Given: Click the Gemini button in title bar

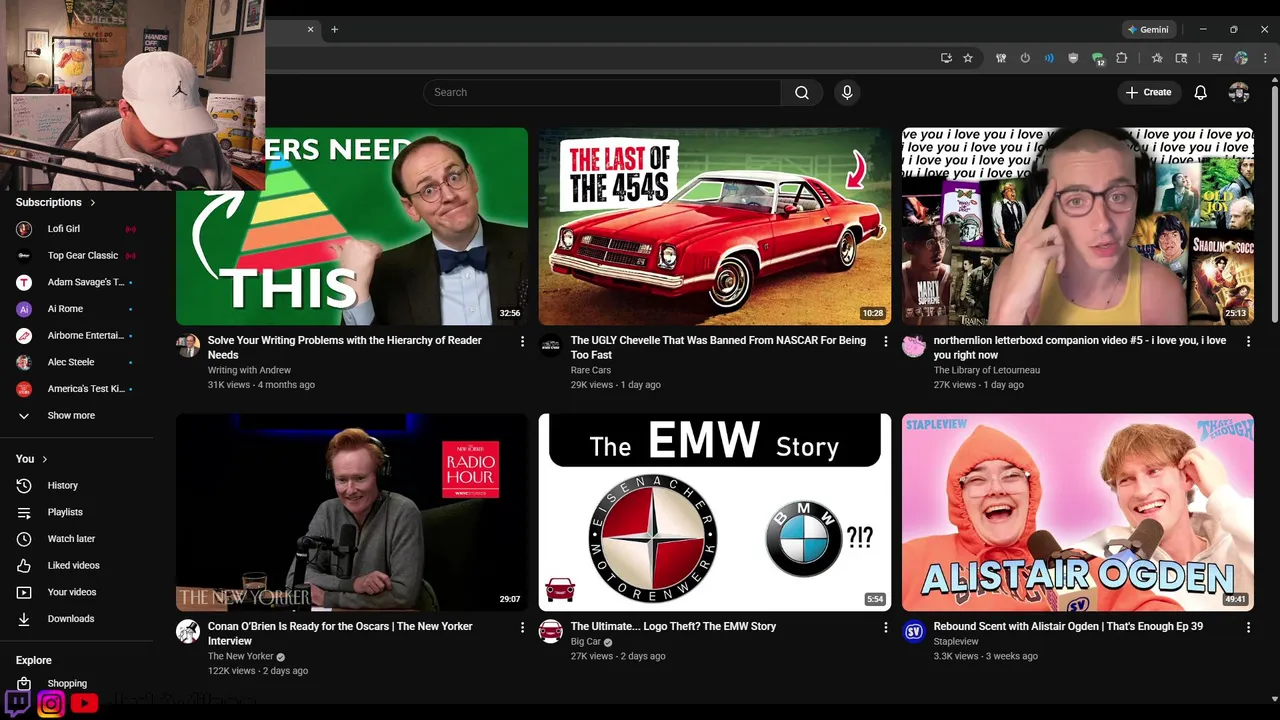Looking at the screenshot, I should point(1147,29).
